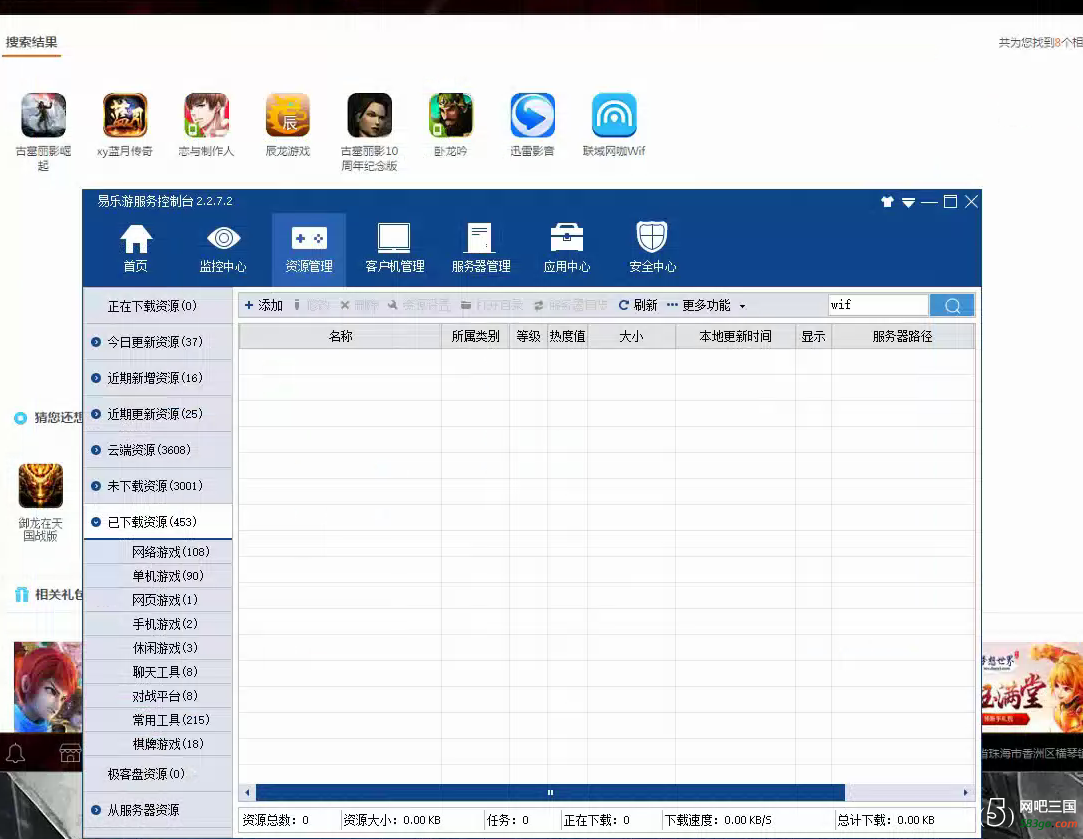The height and width of the screenshot is (839, 1083).
Task: Click the search box containing wif
Action: [x=878, y=305]
